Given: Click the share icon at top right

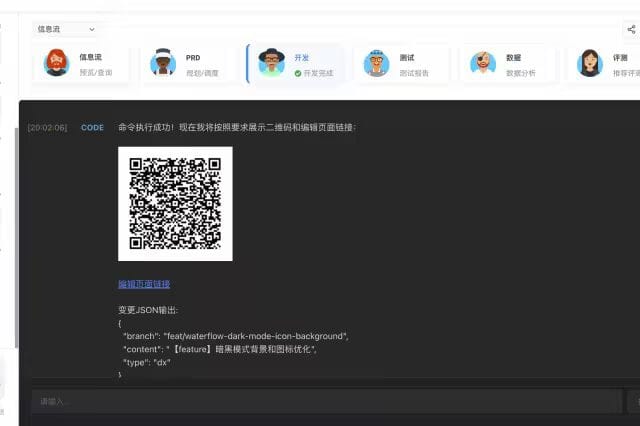Looking at the screenshot, I should [x=630, y=30].
